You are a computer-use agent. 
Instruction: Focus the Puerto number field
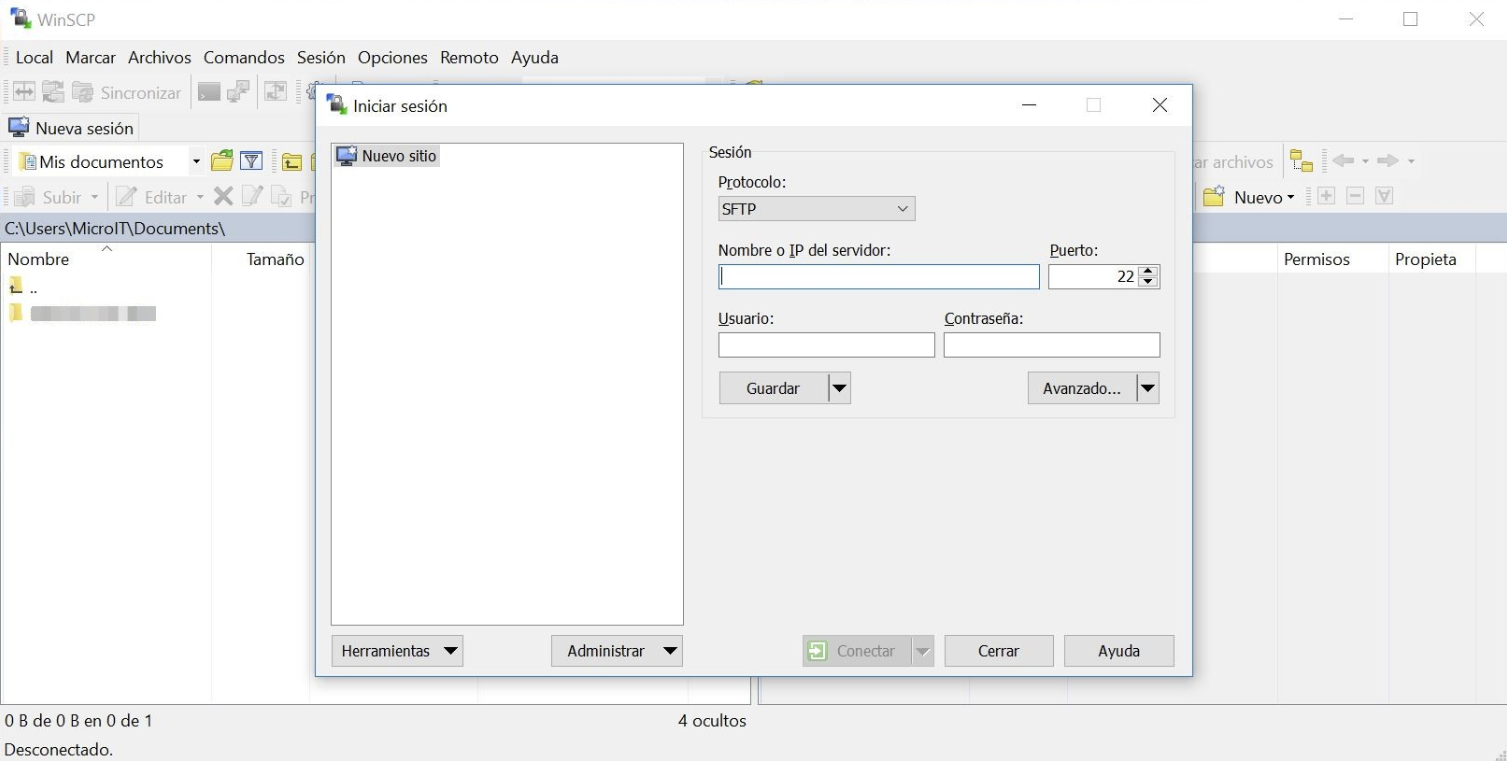point(1094,277)
